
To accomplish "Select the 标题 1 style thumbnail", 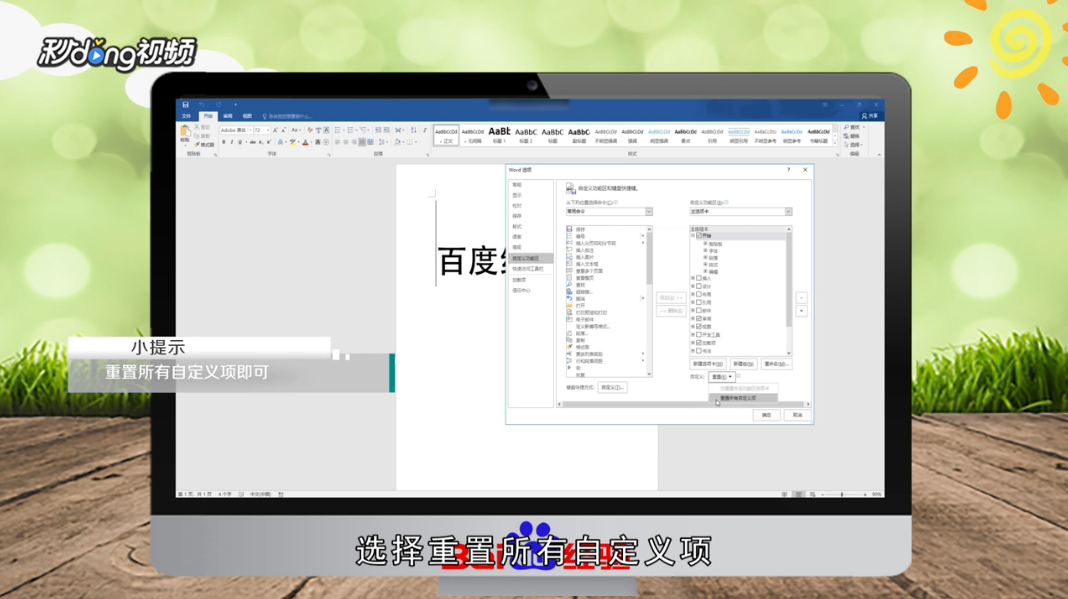I will coord(499,134).
